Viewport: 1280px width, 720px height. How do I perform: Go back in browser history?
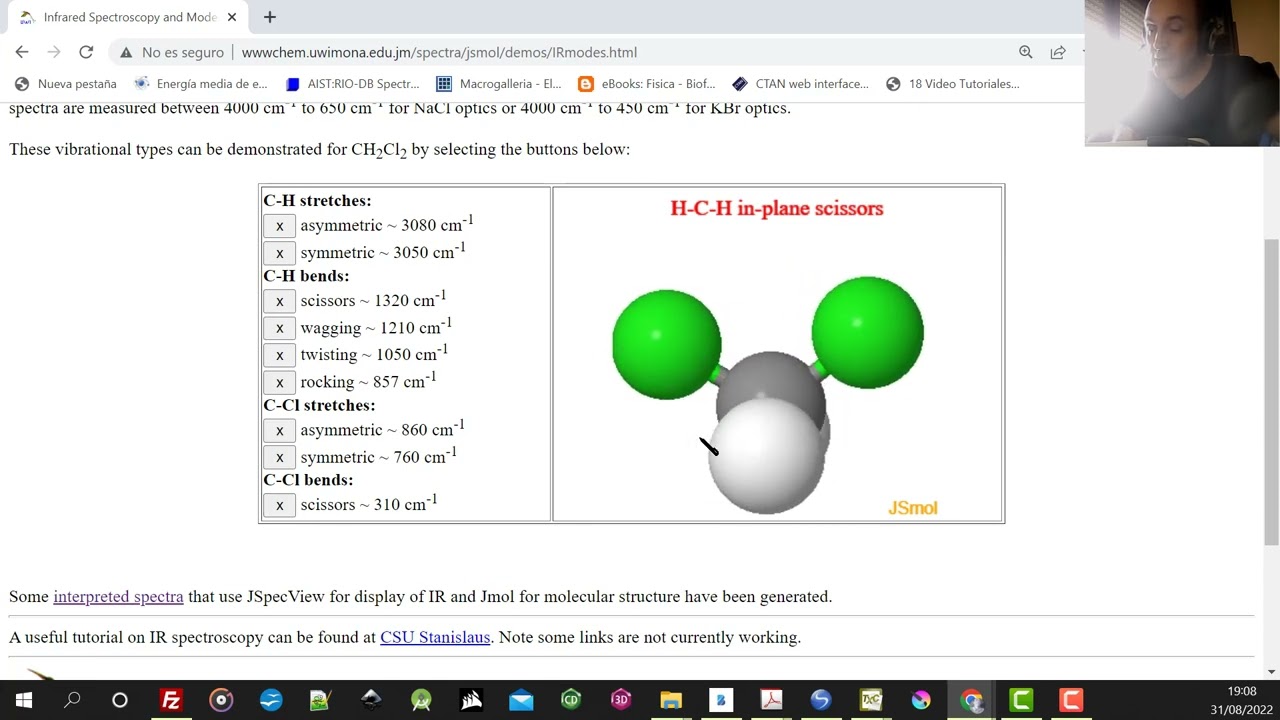(x=22, y=52)
